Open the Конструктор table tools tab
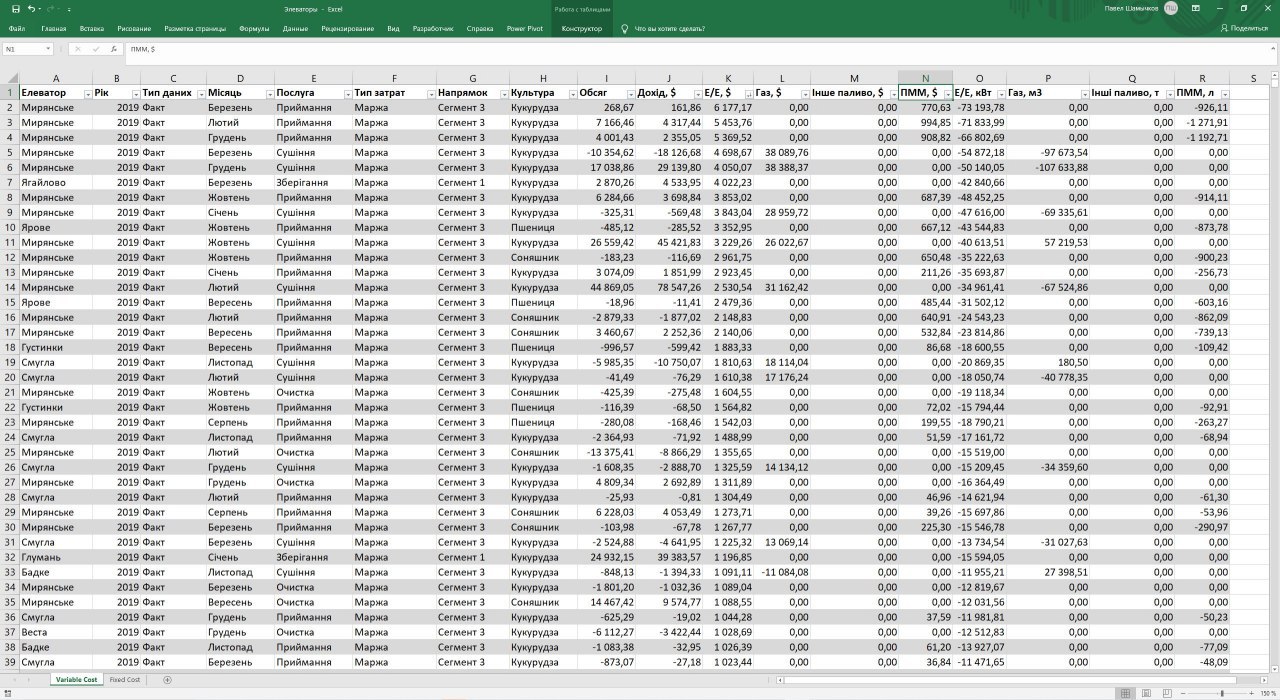 pos(582,28)
